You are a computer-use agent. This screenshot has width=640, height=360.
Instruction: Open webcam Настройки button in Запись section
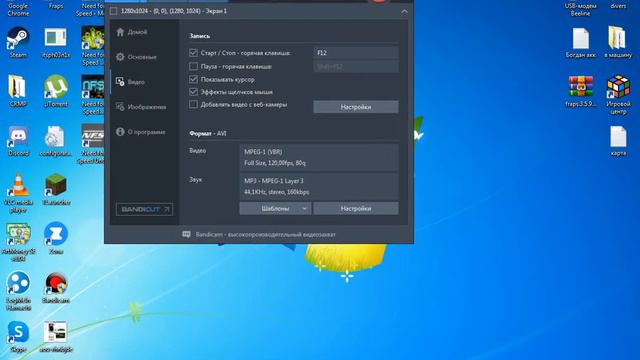(356, 107)
